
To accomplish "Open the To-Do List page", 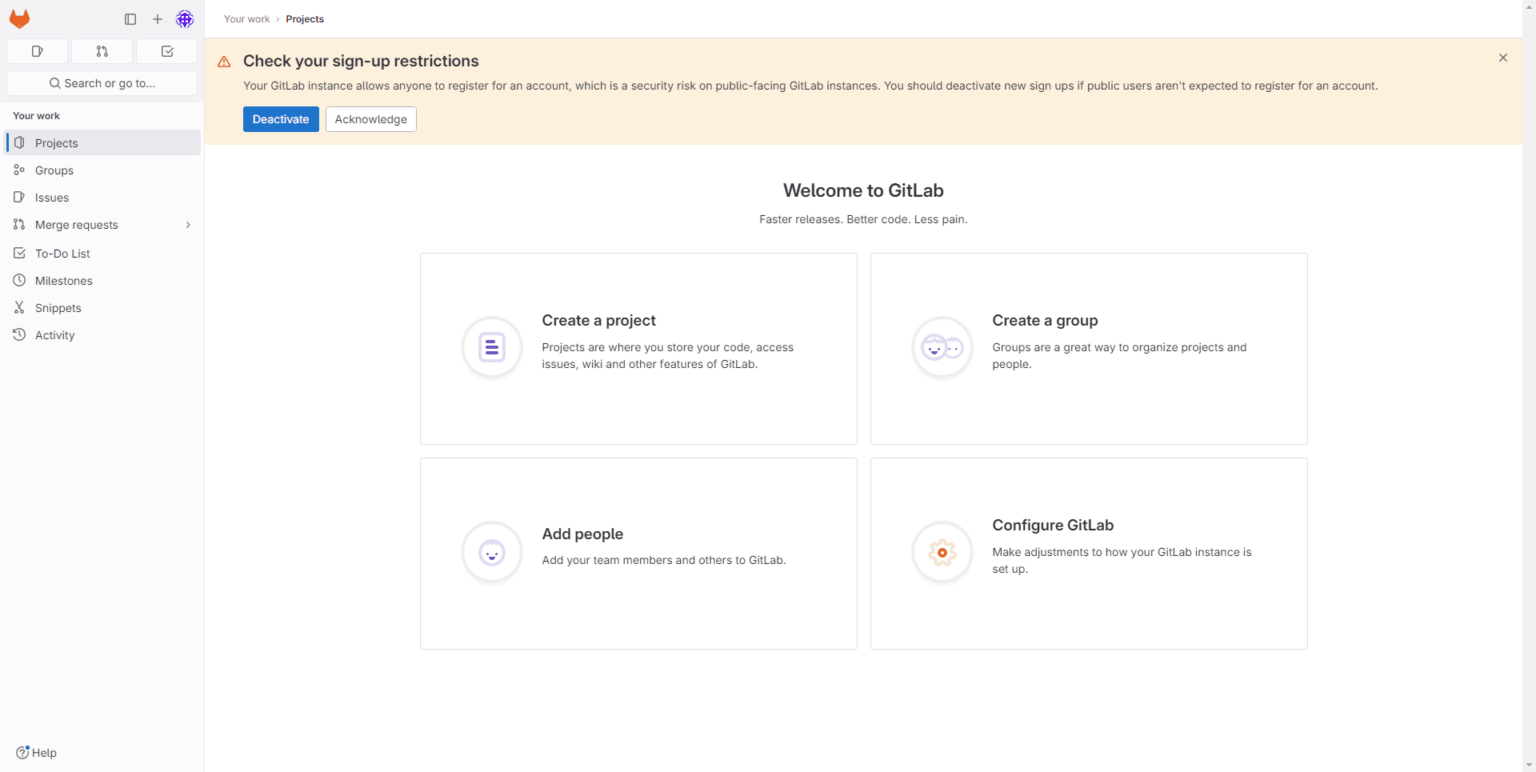I will pos(103,253).
